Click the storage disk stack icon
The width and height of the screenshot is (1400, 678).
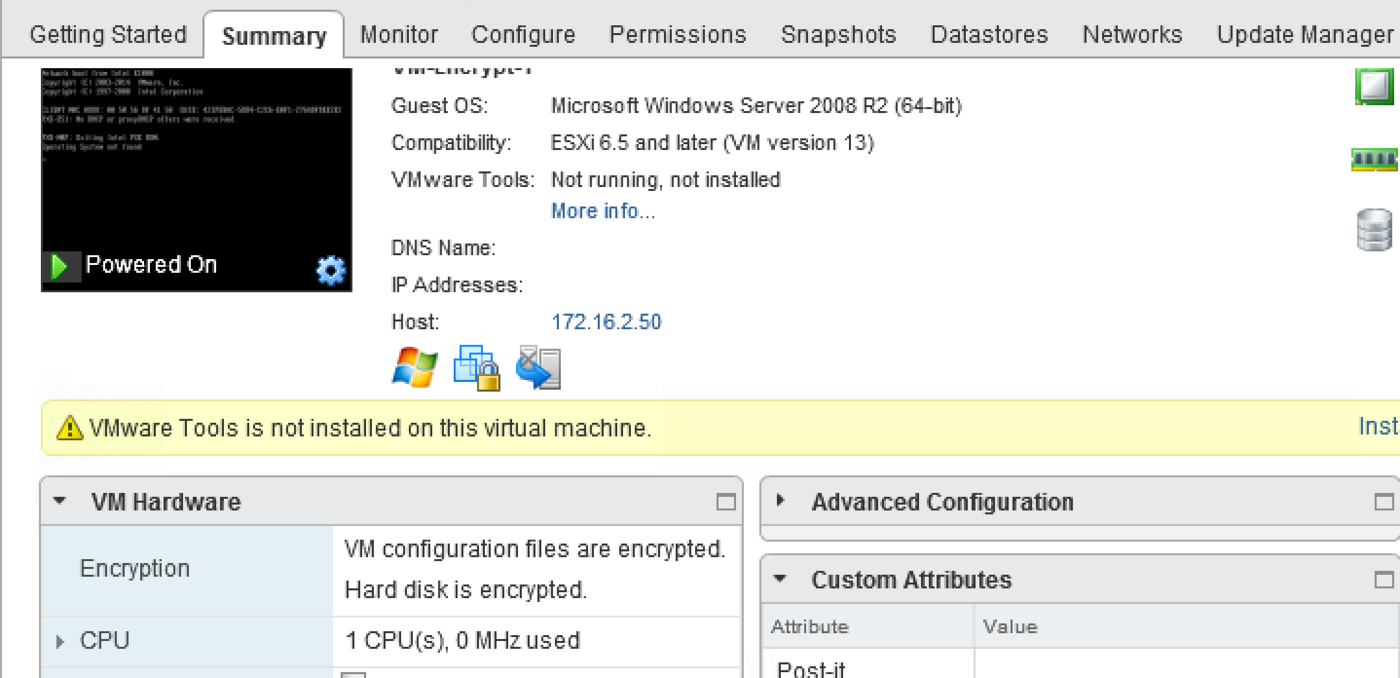click(1374, 228)
